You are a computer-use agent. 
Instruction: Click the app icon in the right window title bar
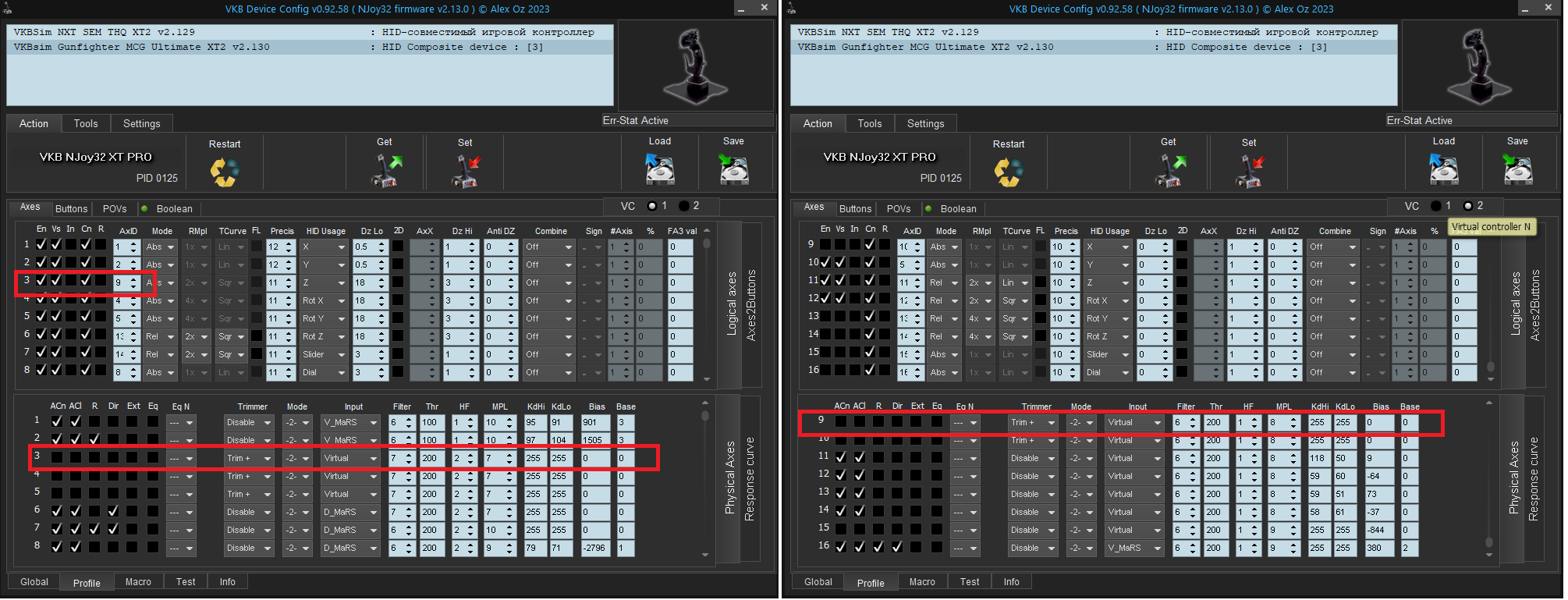791,9
